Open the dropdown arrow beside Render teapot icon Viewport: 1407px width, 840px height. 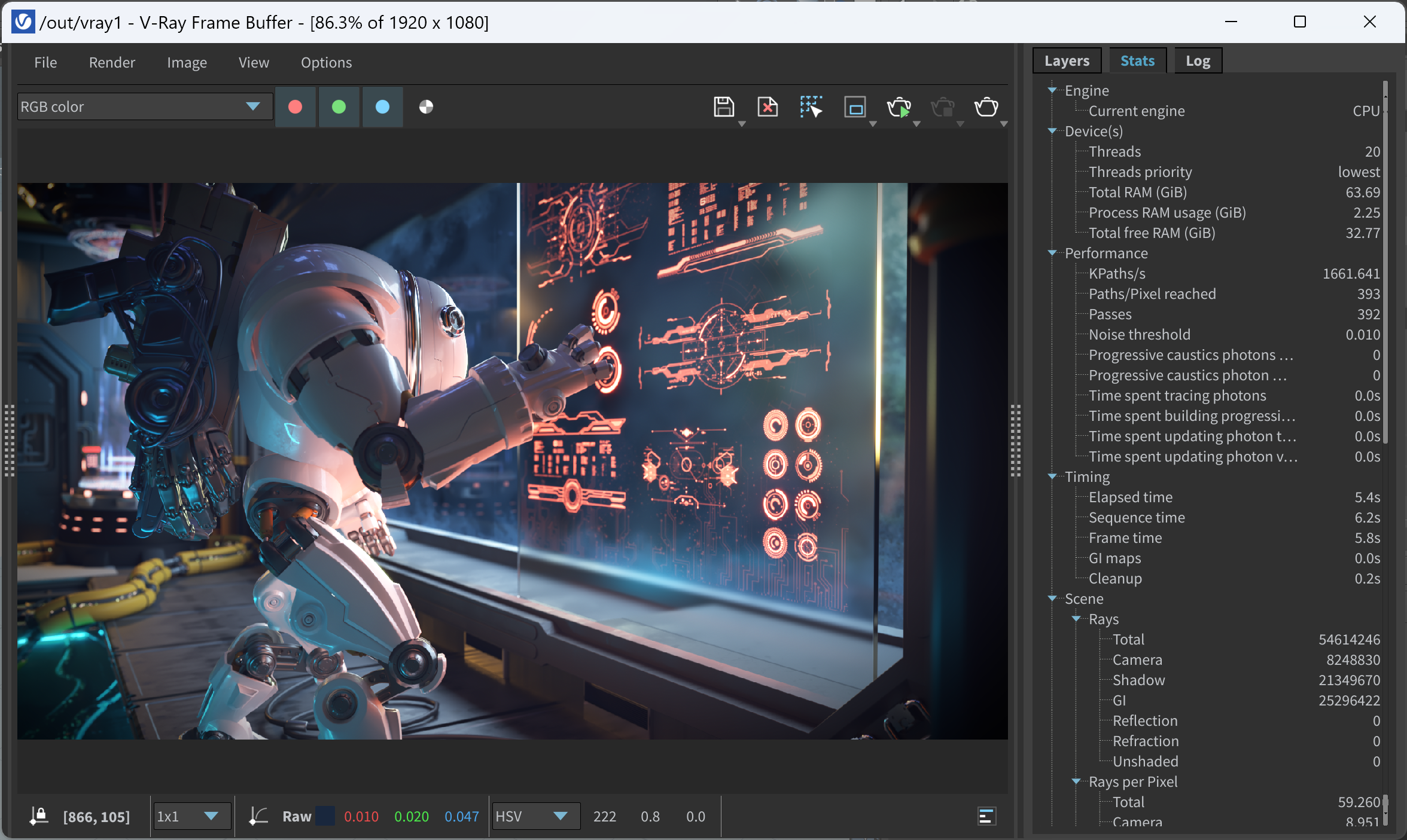click(1004, 124)
